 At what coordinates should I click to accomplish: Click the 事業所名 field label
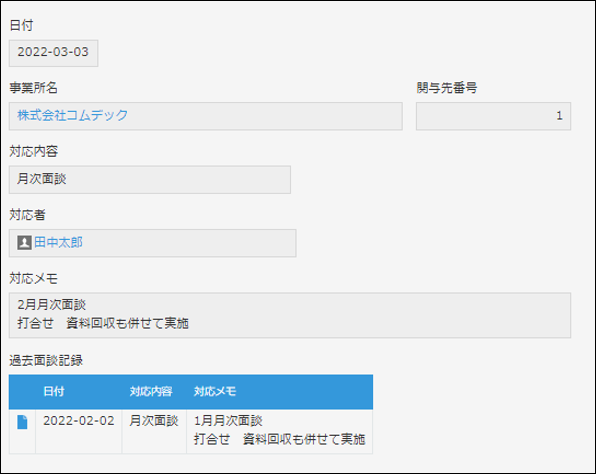tap(33, 88)
